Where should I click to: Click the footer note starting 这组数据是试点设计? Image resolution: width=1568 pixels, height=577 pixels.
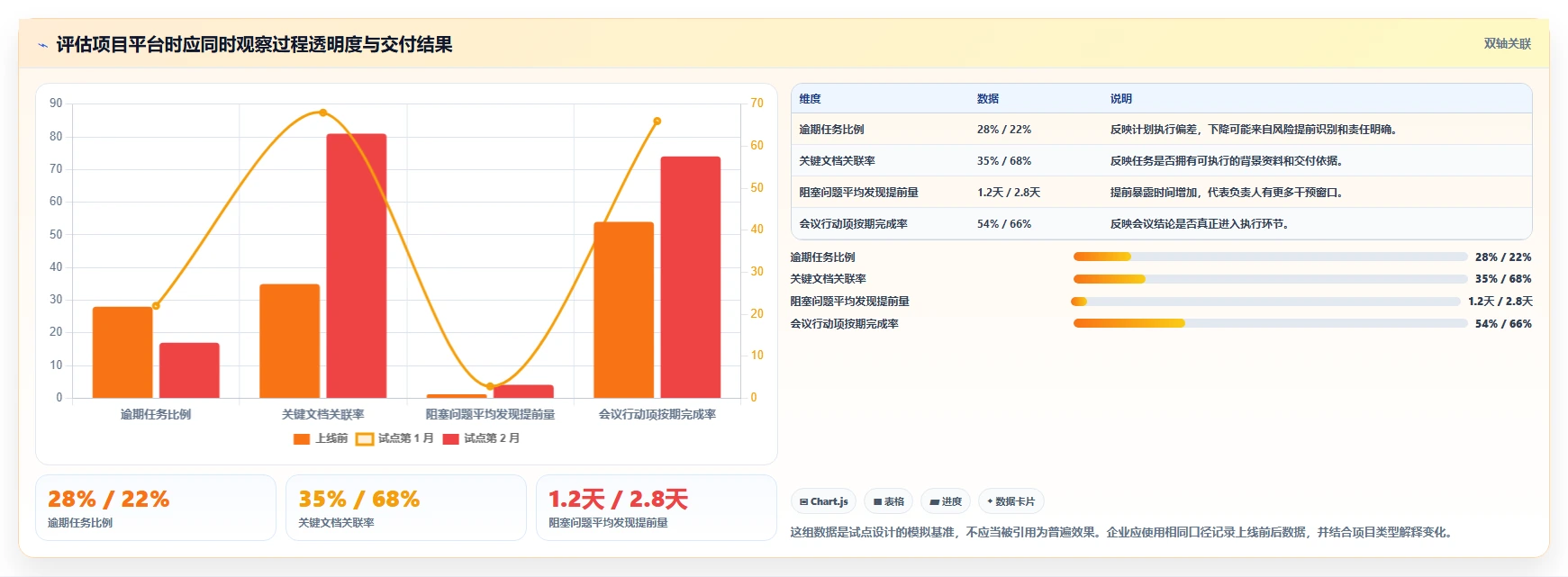tap(1122, 533)
